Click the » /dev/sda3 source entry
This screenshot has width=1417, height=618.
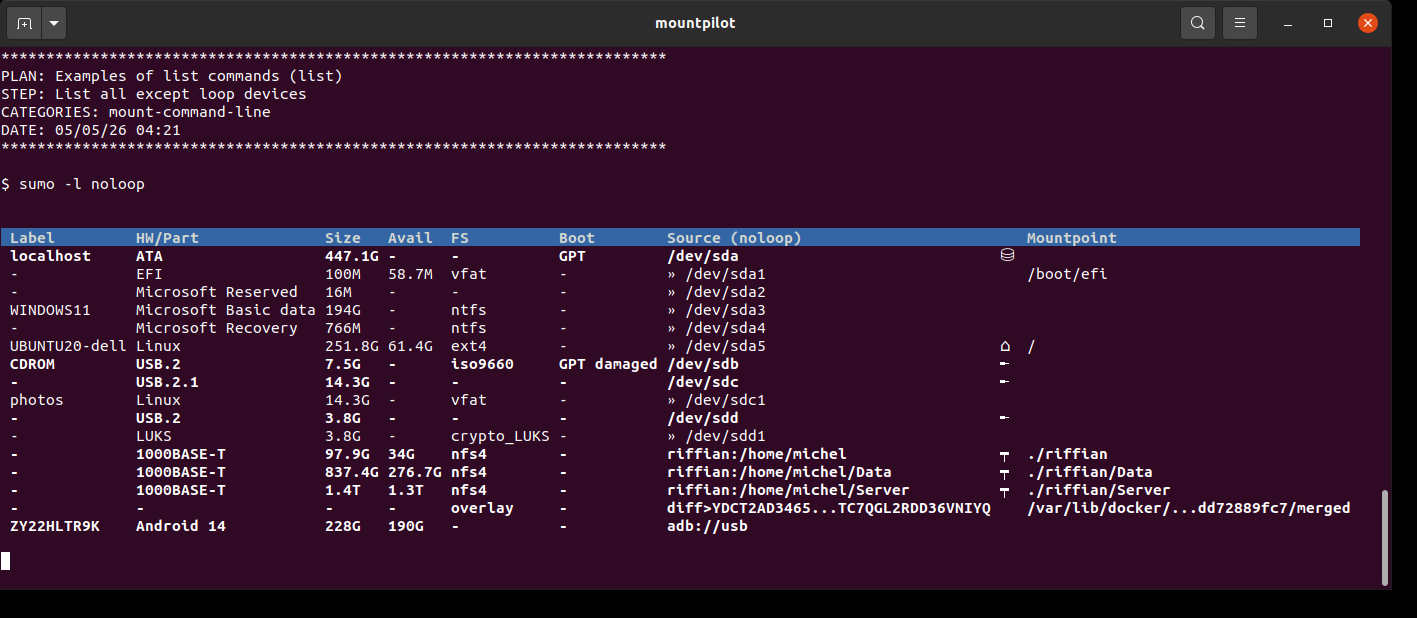click(716, 310)
